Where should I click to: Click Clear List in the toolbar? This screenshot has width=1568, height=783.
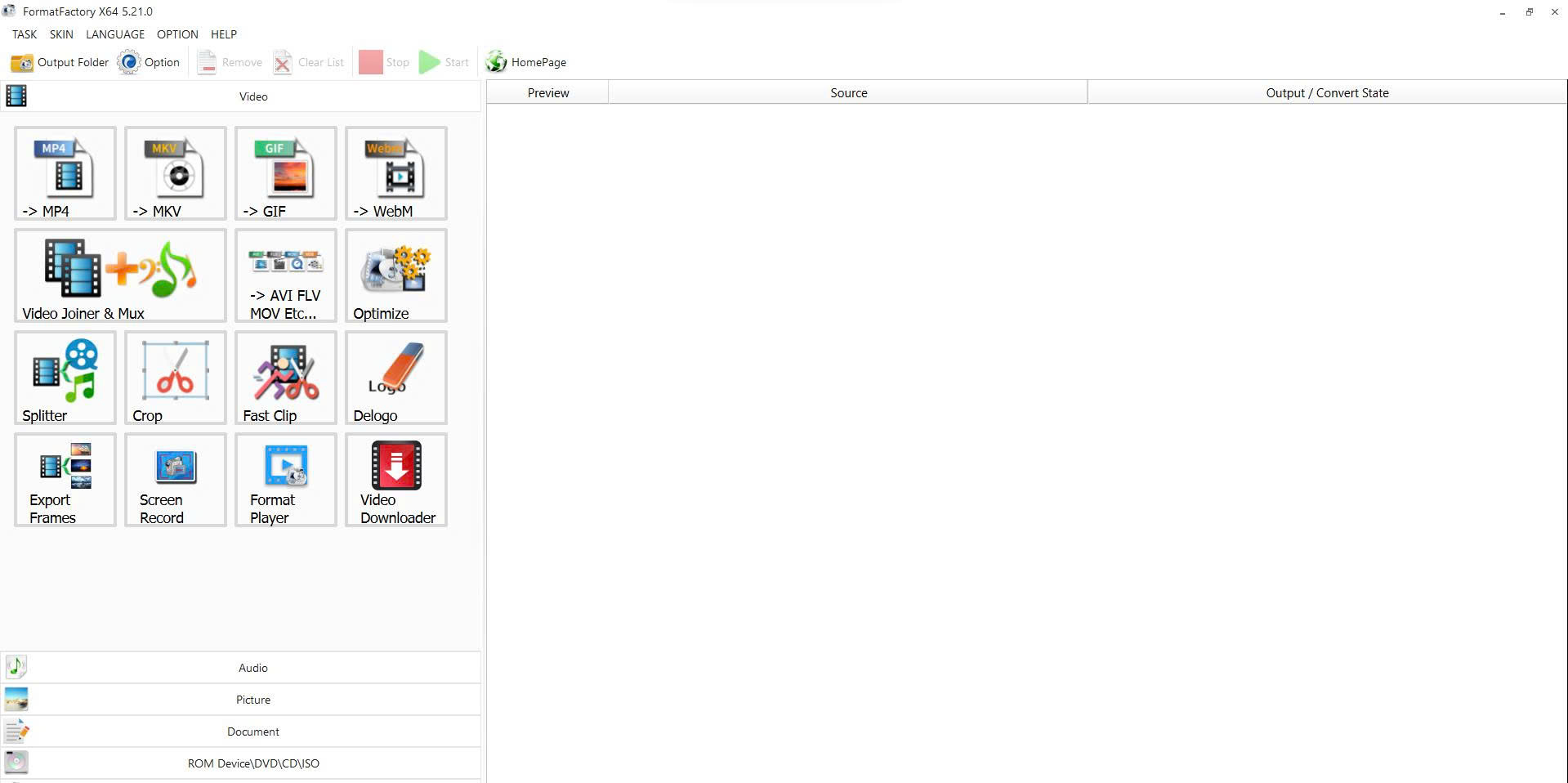pos(308,62)
